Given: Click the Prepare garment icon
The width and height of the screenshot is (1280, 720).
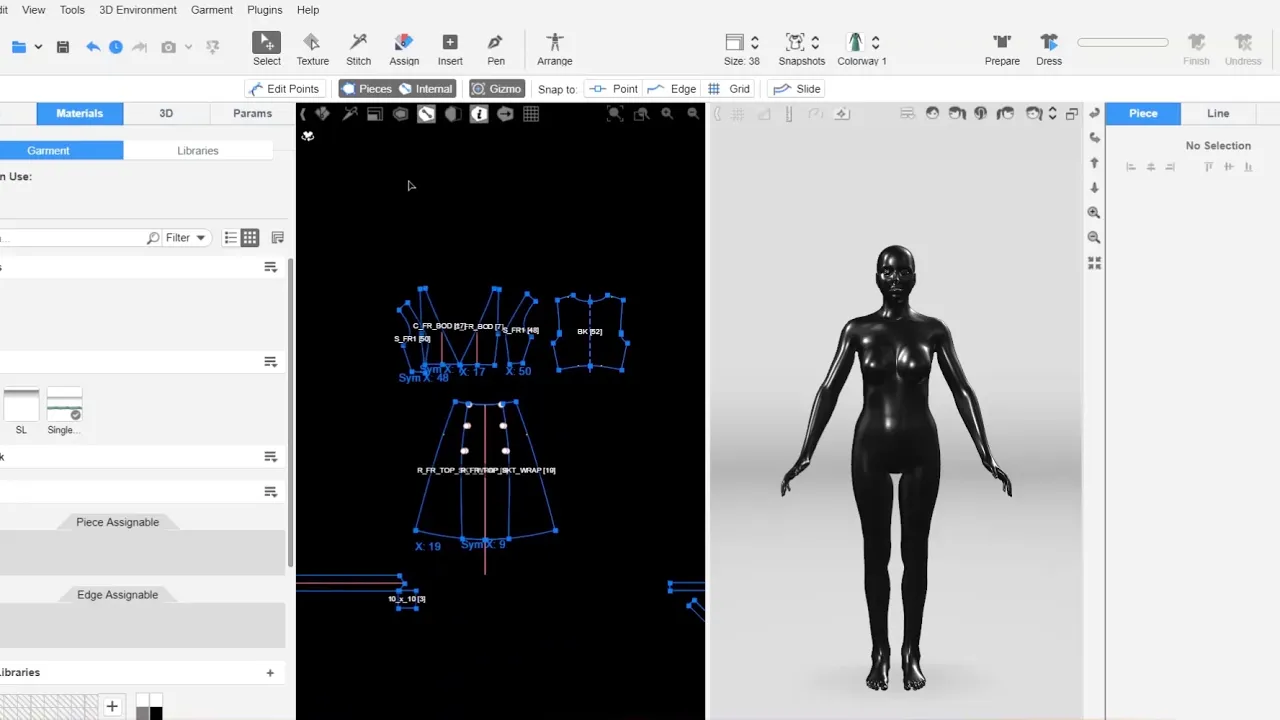Looking at the screenshot, I should click(x=1001, y=48).
